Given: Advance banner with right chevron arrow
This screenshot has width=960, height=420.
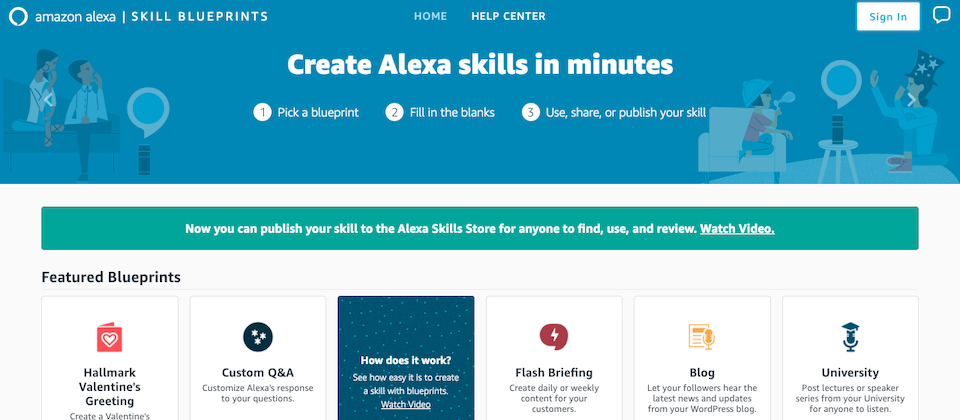Looking at the screenshot, I should [912, 100].
